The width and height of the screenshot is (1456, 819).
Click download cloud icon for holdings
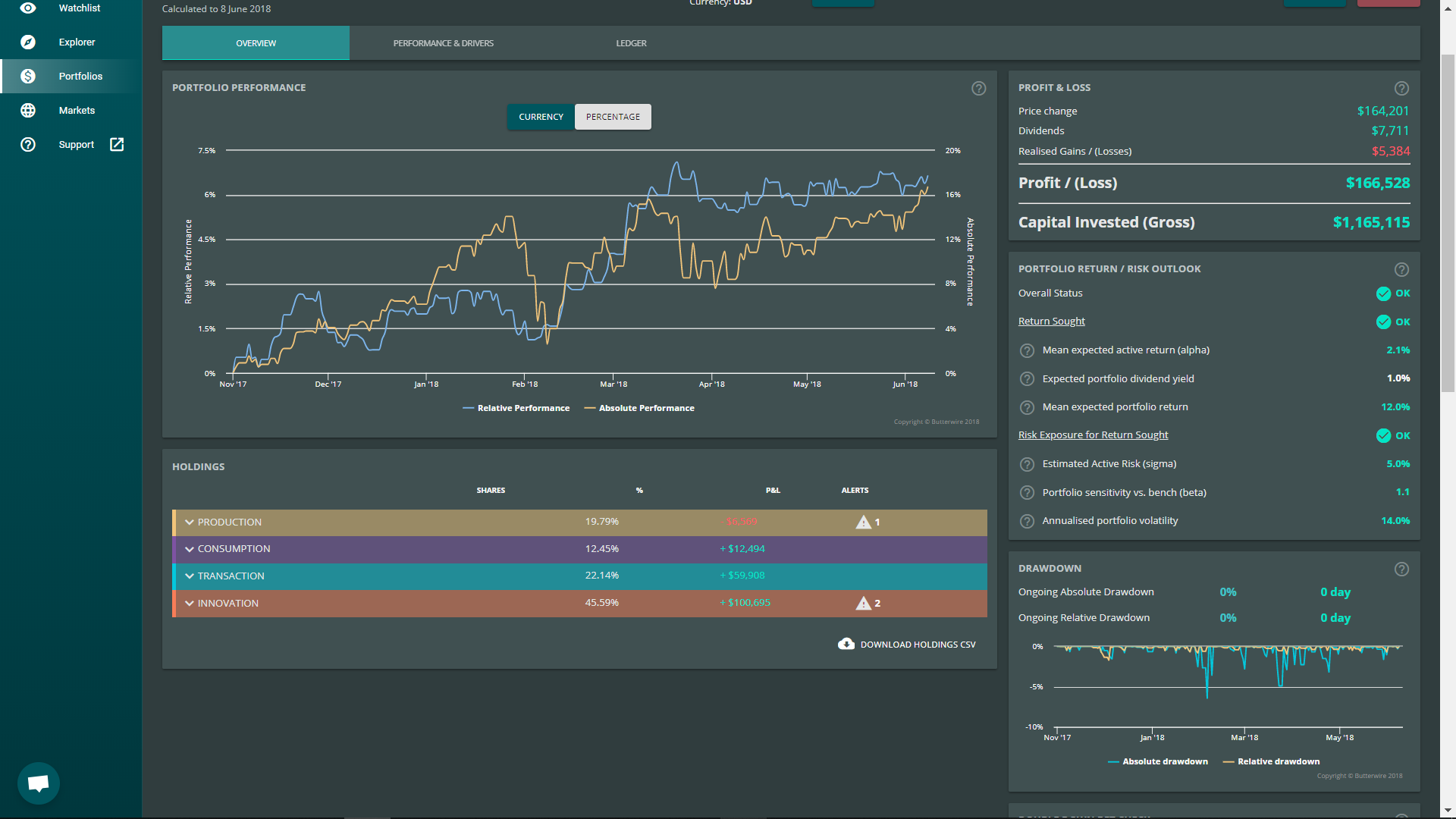(x=846, y=644)
